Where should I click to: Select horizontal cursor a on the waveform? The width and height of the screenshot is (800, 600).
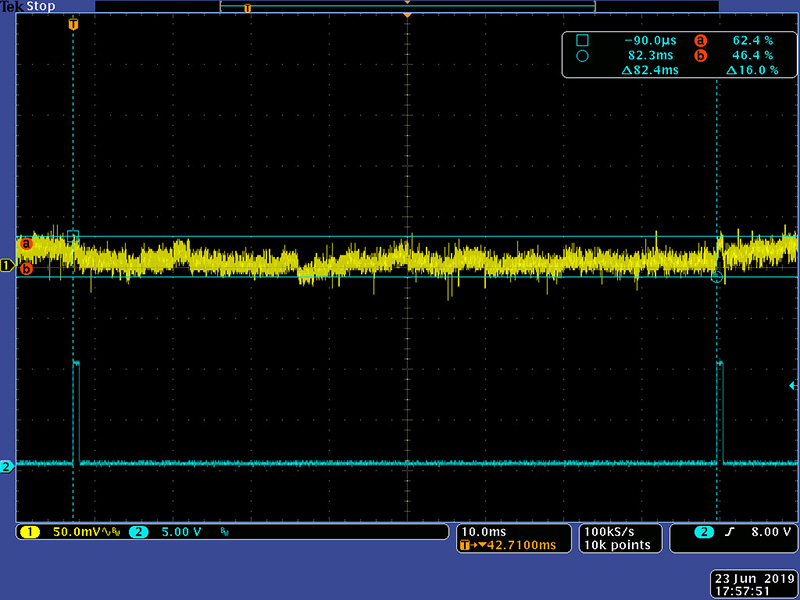(27, 243)
